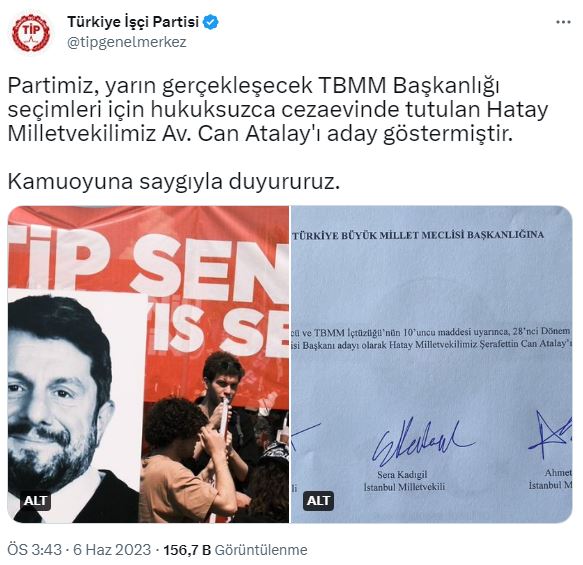Click the 6 Haz 2023 date
583x565 pixels.
(x=112, y=550)
